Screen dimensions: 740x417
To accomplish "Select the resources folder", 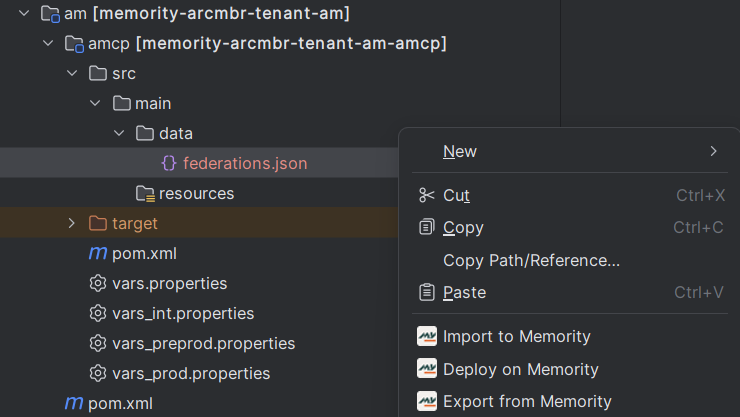I will click(196, 193).
